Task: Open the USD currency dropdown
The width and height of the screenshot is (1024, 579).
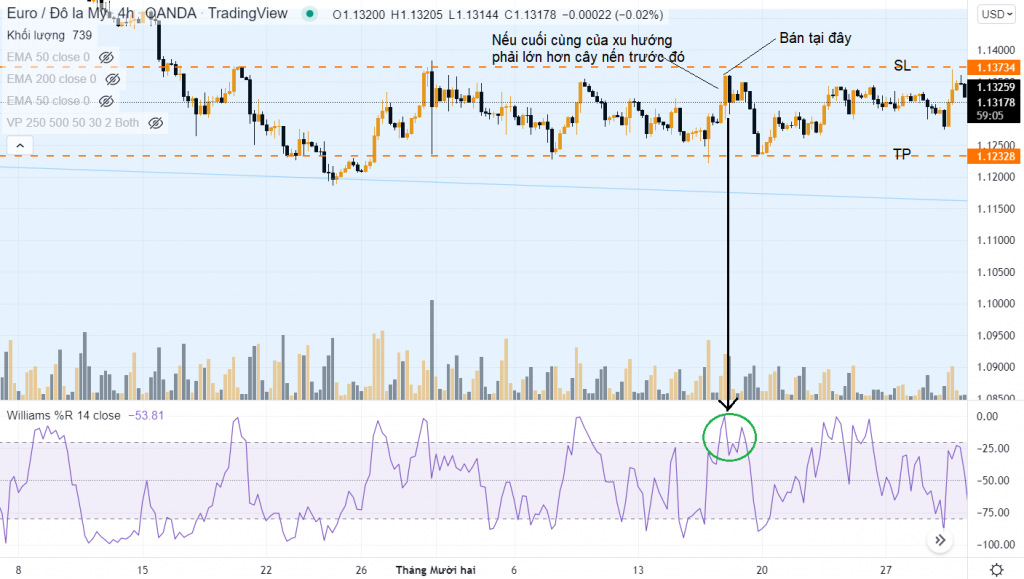Action: click(x=994, y=15)
